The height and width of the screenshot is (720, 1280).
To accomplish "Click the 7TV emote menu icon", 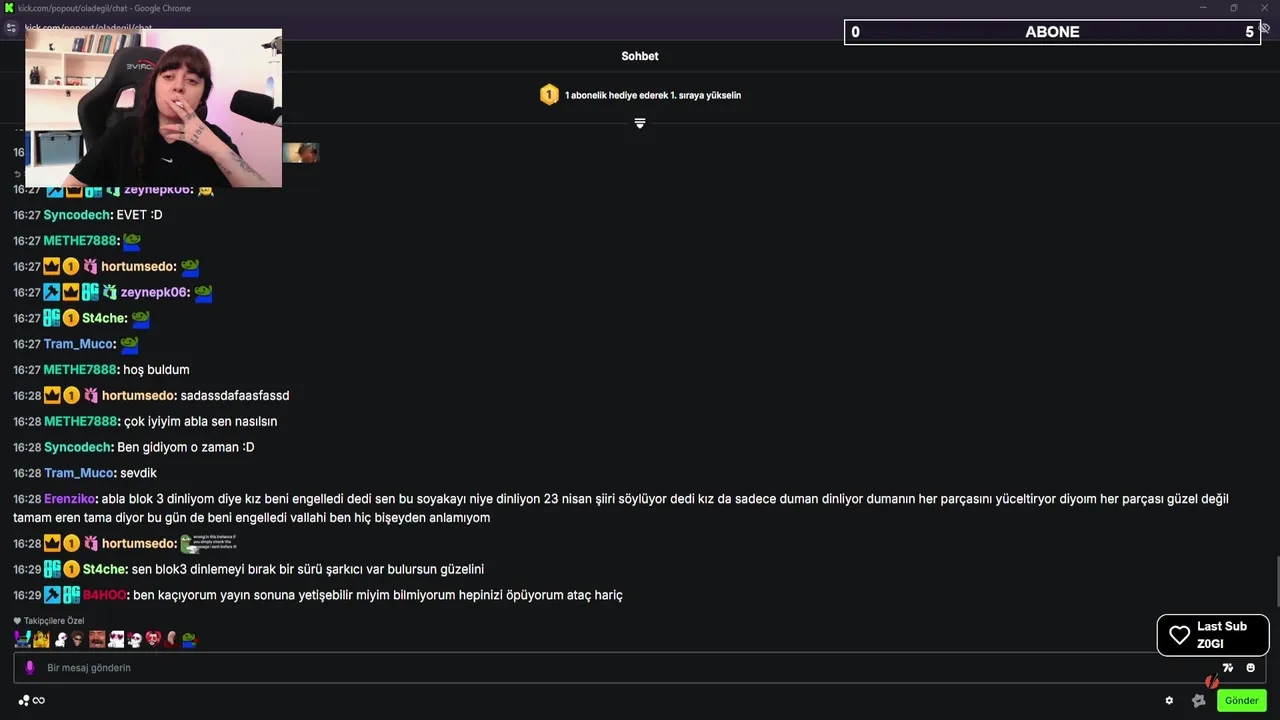I will [1227, 668].
